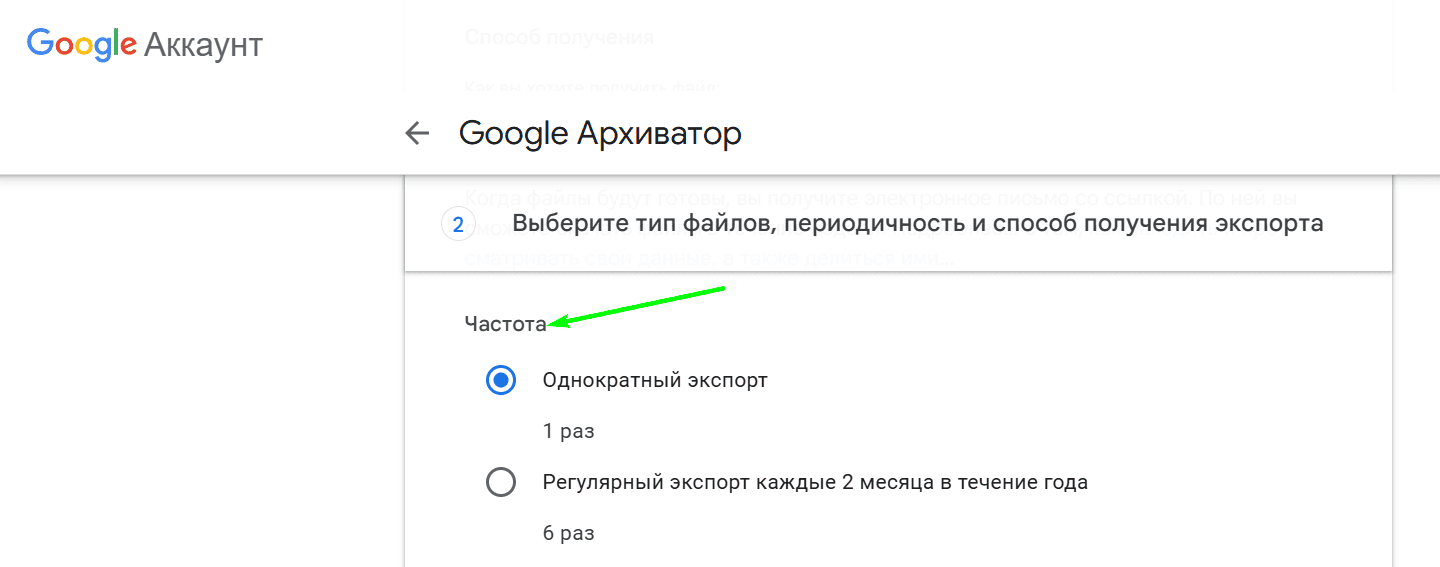This screenshot has width=1440, height=567.
Task: Click the 6 раз description text
Action: tap(568, 533)
